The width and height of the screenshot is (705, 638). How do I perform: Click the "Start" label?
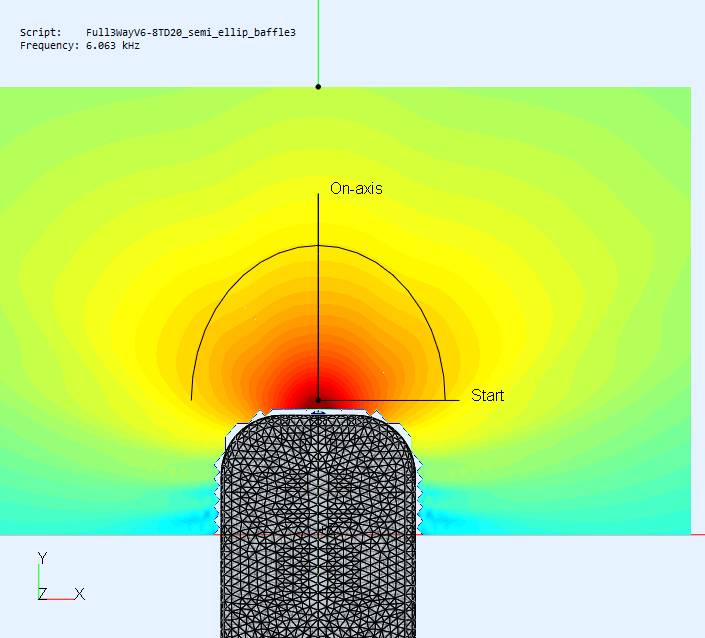(487, 395)
